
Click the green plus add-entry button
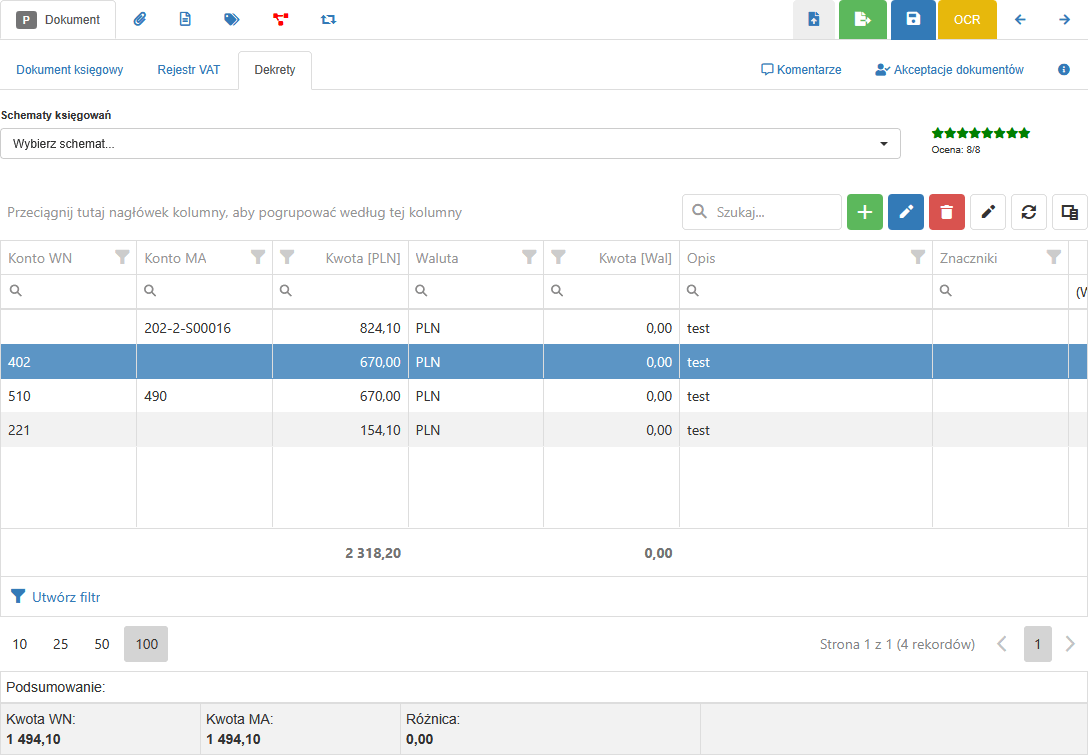pyautogui.click(x=865, y=212)
